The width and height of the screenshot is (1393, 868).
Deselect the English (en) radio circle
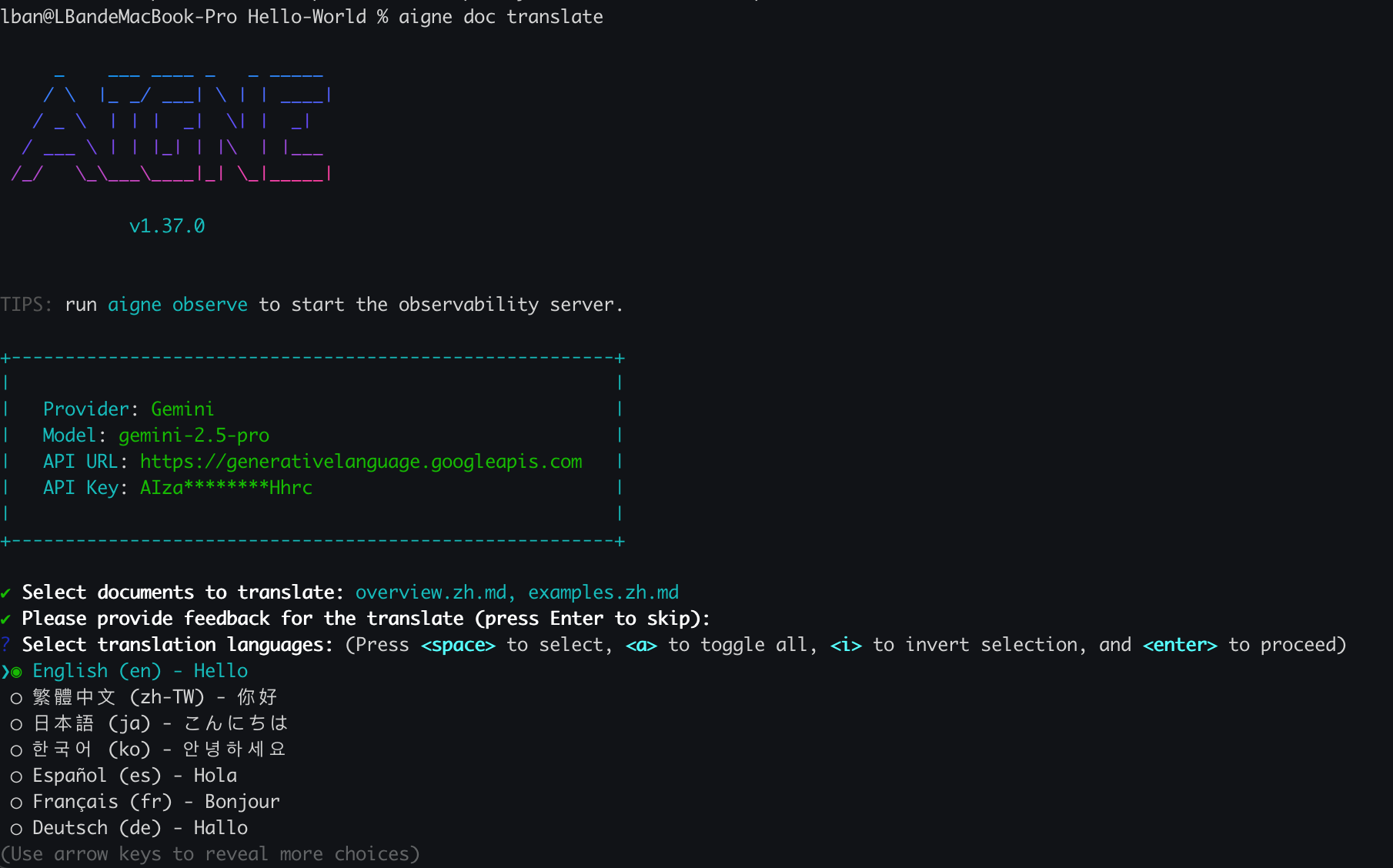[x=16, y=672]
